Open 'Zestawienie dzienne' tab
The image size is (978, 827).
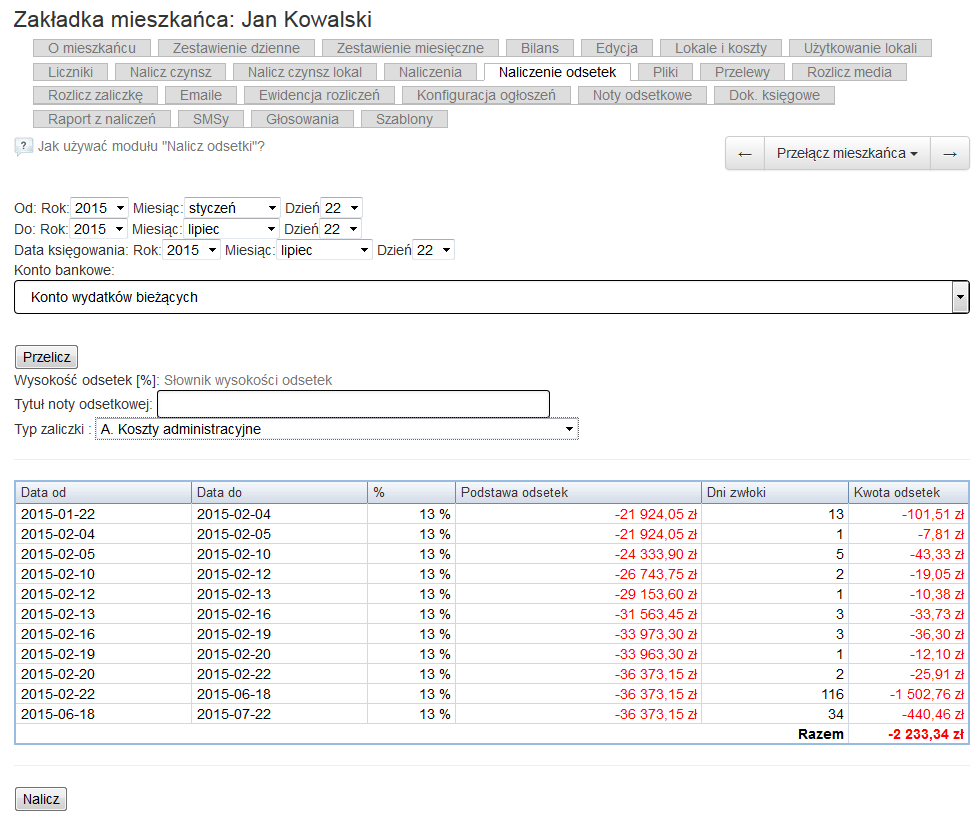click(236, 48)
